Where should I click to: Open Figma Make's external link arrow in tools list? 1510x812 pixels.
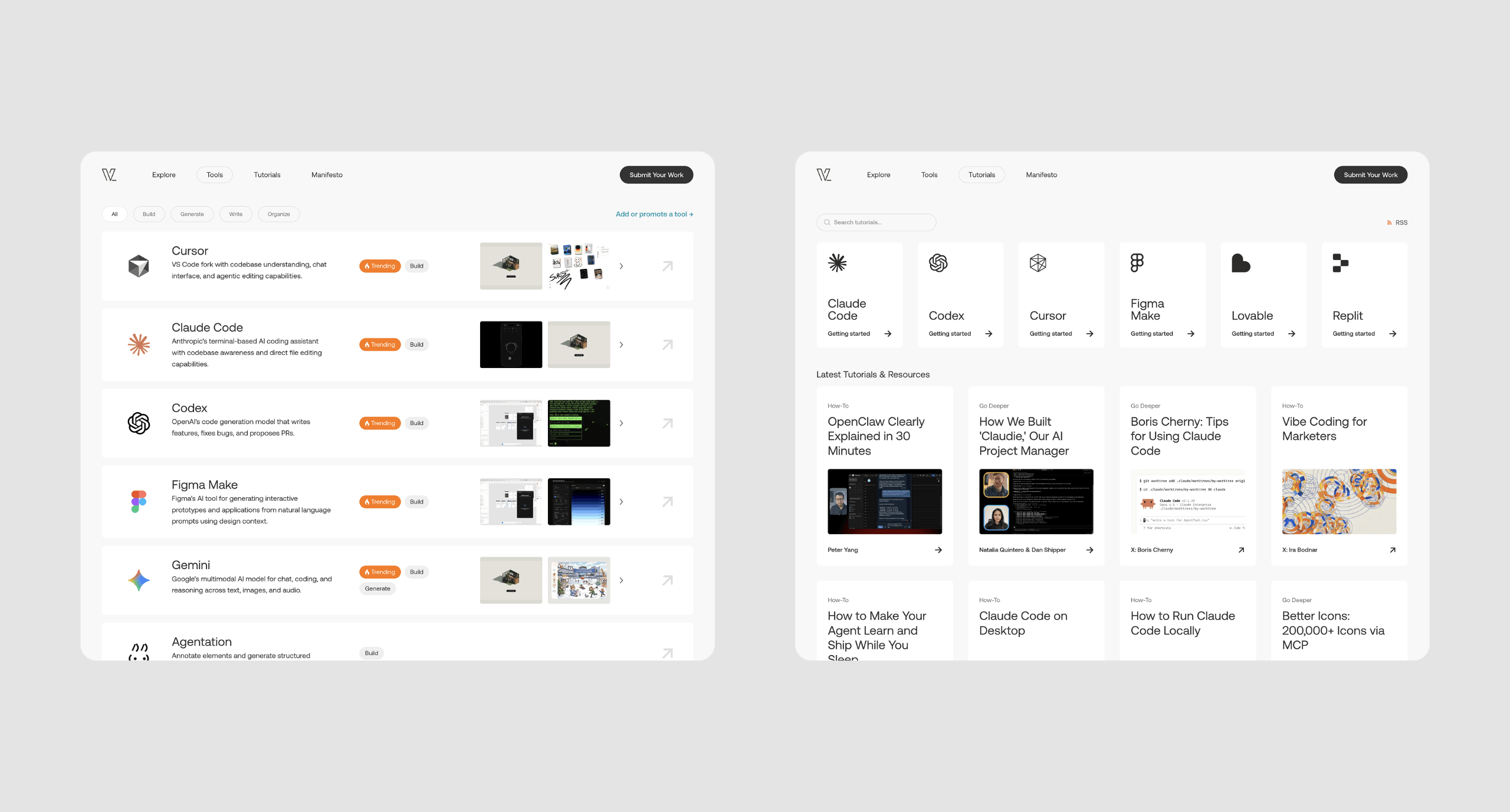coord(667,502)
